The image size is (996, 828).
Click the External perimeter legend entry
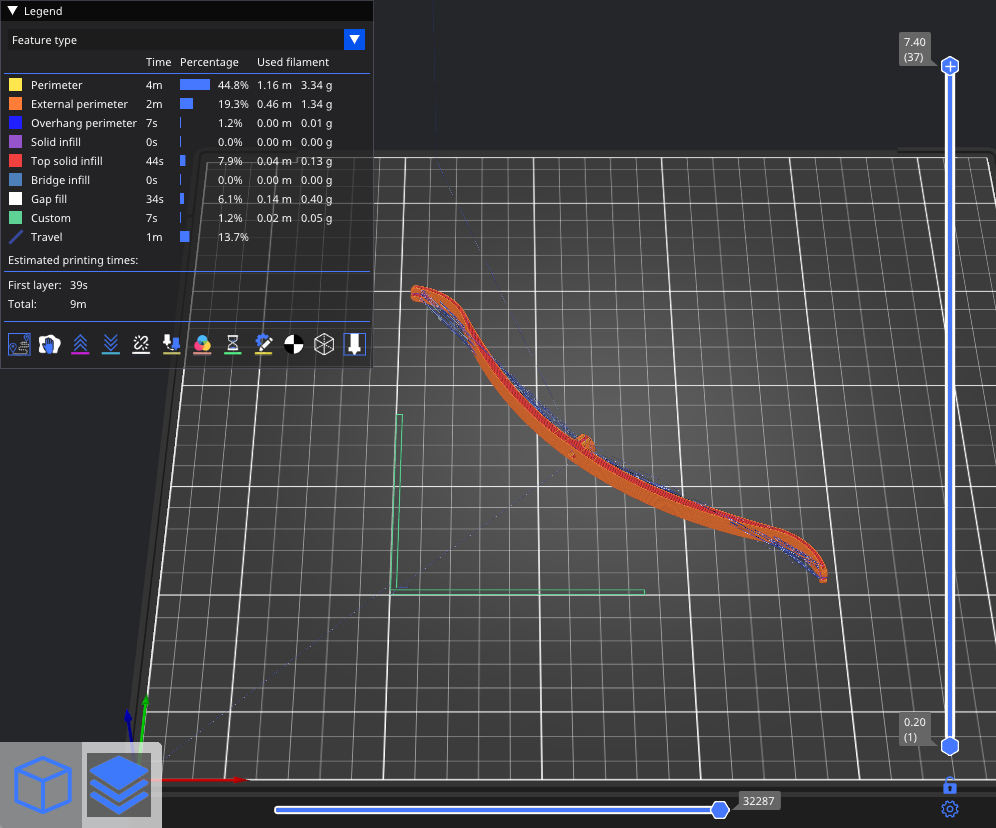pyautogui.click(x=79, y=104)
